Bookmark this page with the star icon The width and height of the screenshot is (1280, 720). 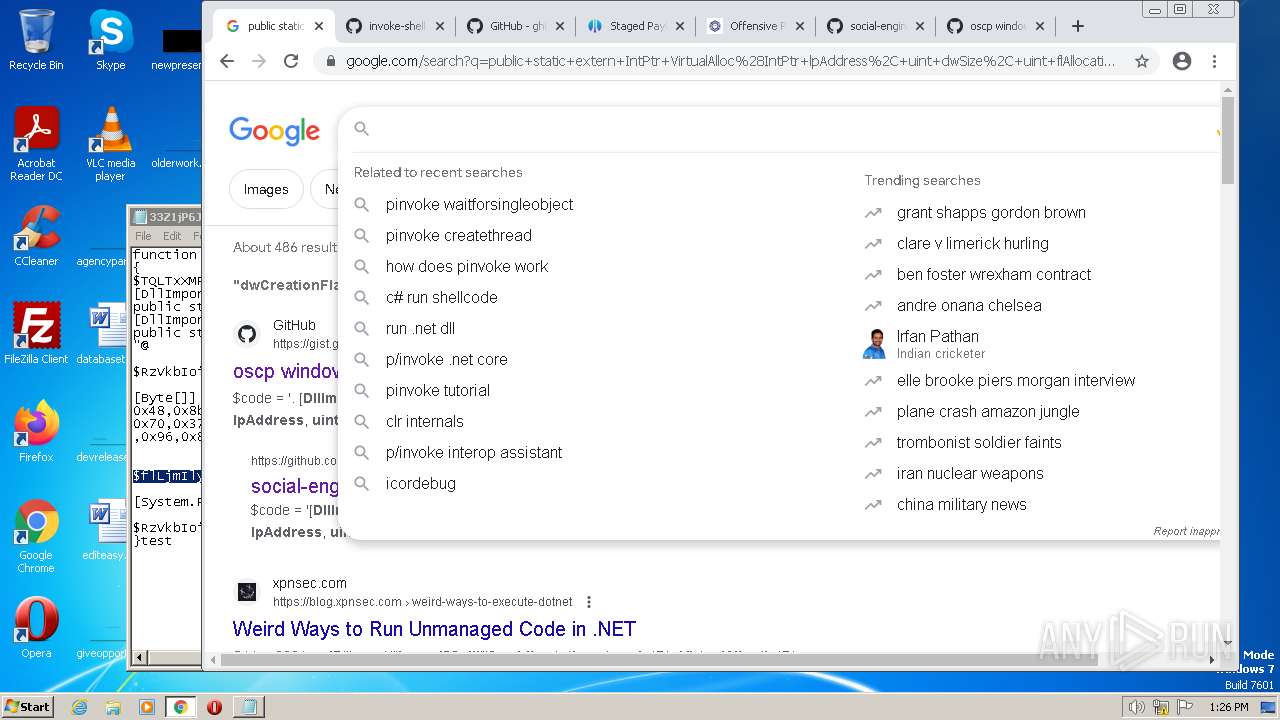(x=1141, y=61)
